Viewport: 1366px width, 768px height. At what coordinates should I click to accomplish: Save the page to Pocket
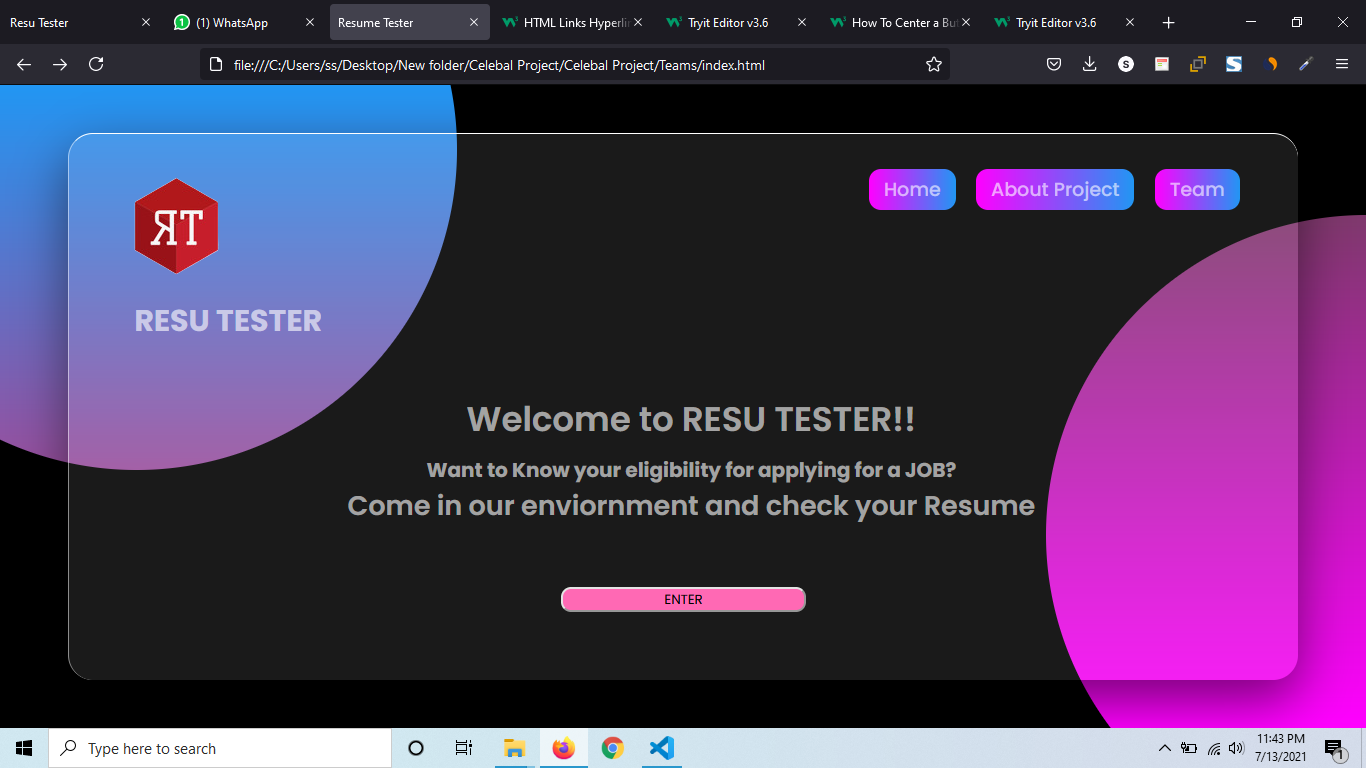(x=1053, y=63)
